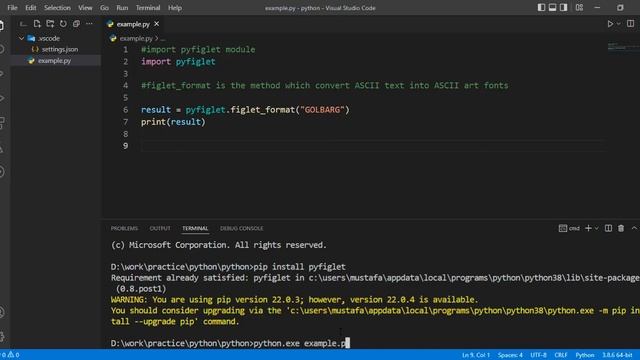The image size is (640, 360).
Task: Select the example.py editor tab
Action: click(x=133, y=24)
